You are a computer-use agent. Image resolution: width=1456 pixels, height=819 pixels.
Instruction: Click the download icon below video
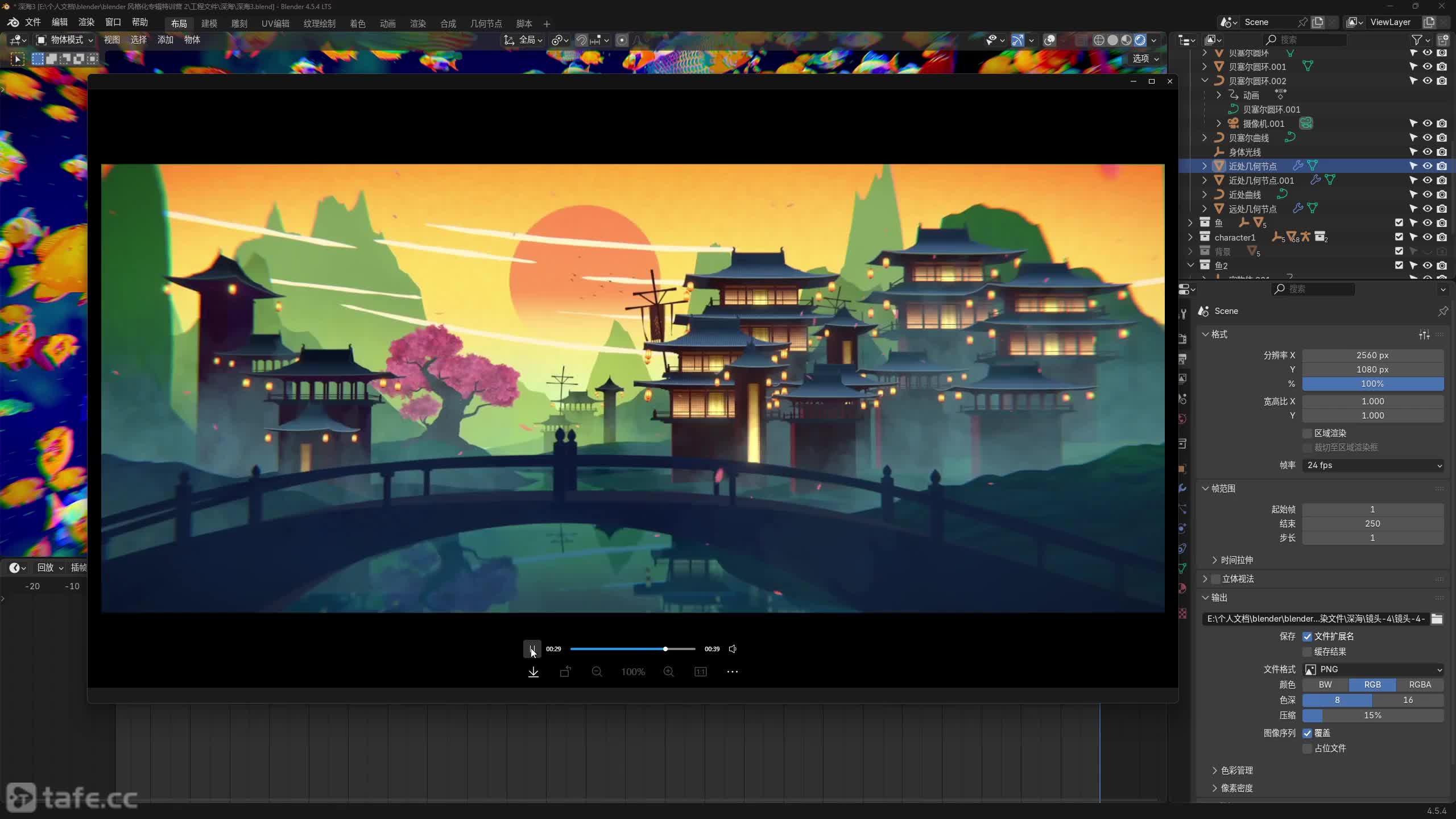[x=533, y=672]
